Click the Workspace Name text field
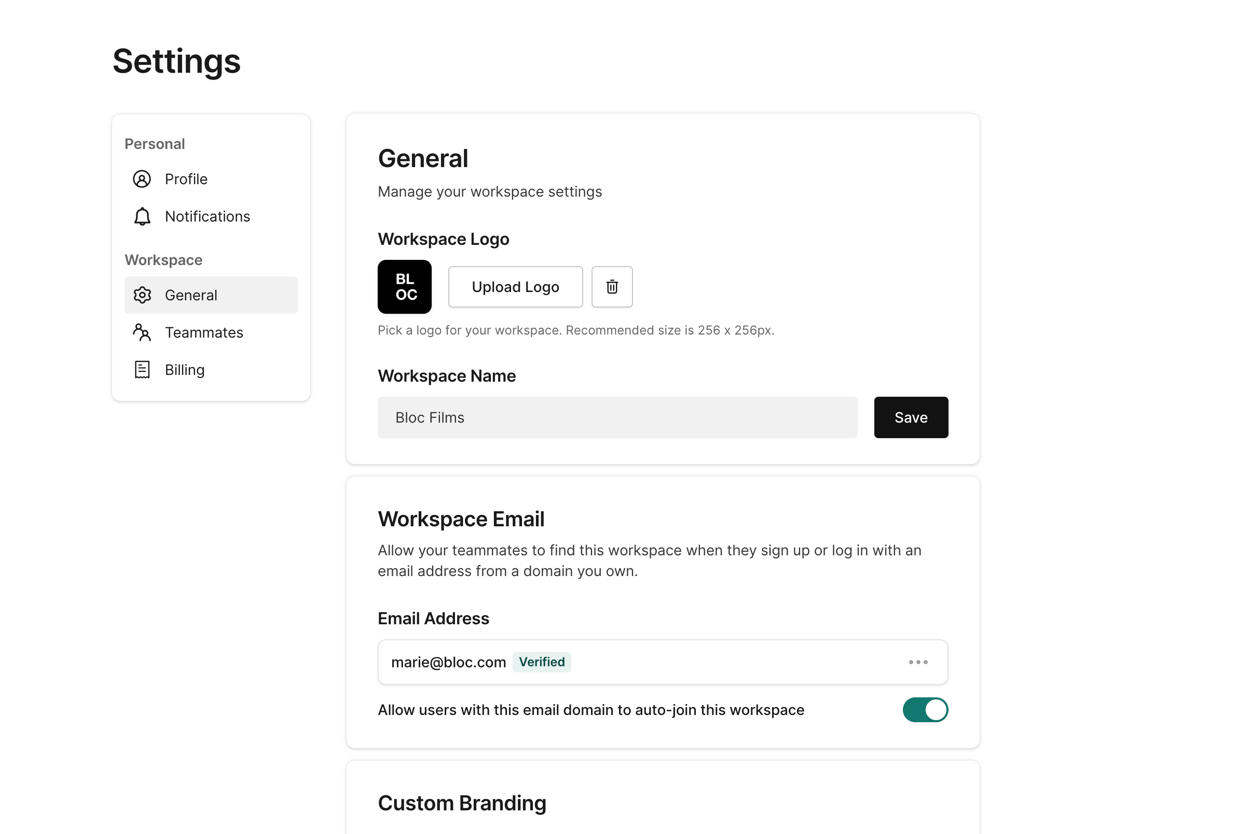 (617, 418)
